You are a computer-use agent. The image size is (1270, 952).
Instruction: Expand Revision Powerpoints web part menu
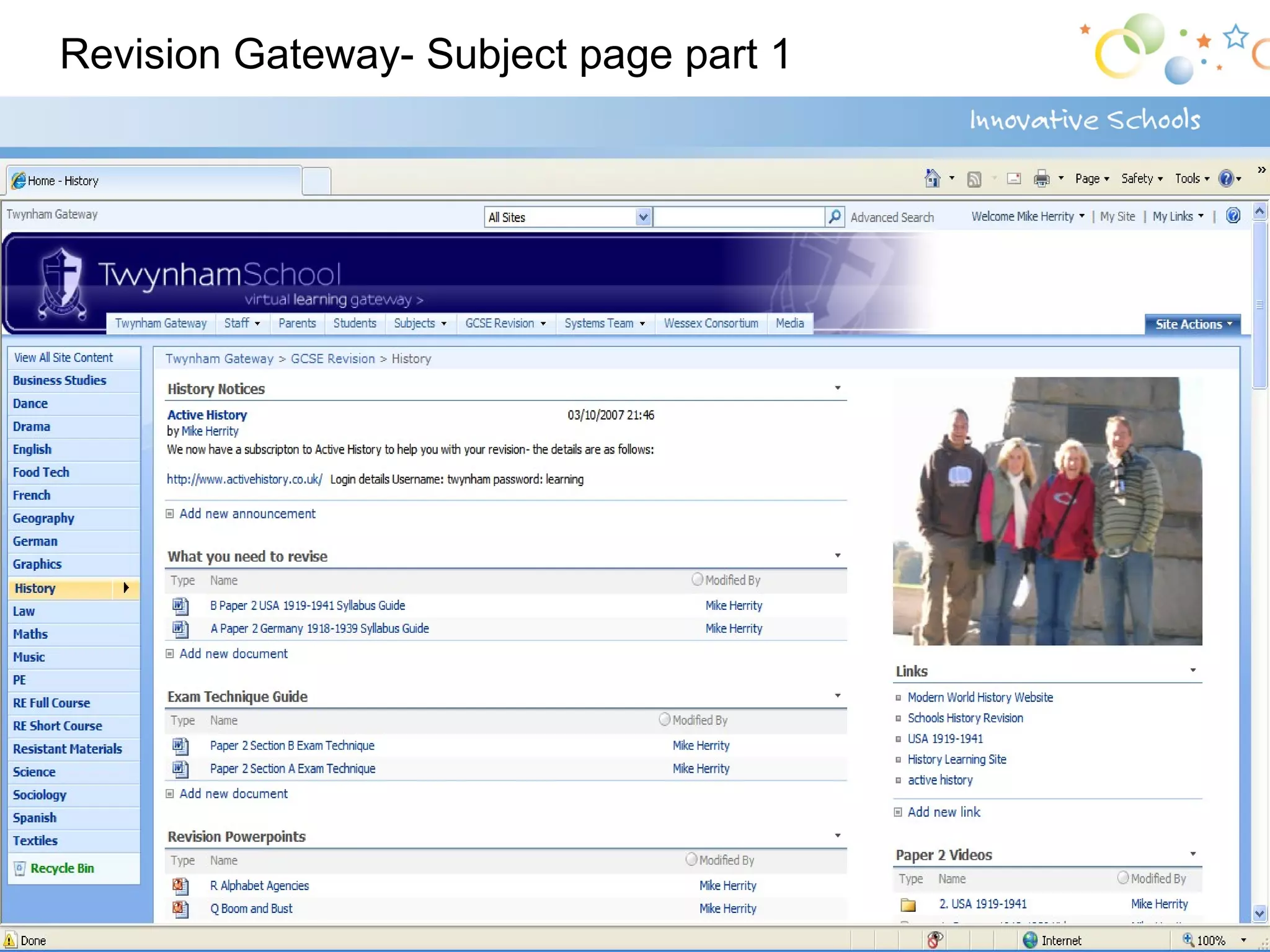point(838,835)
